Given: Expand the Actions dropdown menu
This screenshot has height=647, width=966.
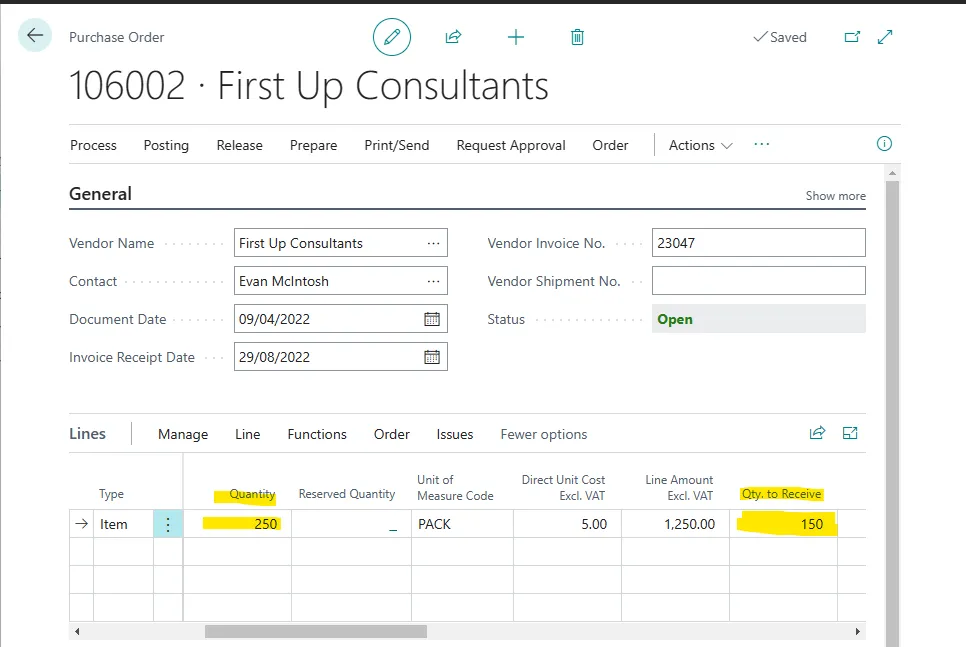Looking at the screenshot, I should click(700, 145).
